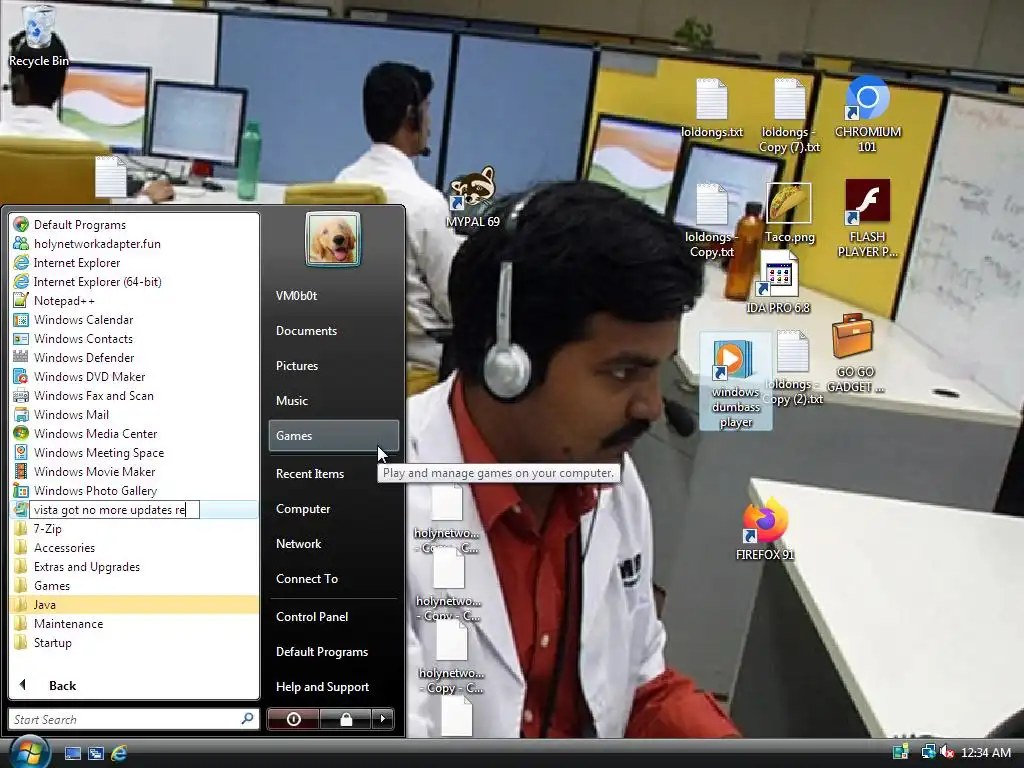Viewport: 1024px width, 768px height.
Task: Open Computer from Start menu
Action: point(333,508)
